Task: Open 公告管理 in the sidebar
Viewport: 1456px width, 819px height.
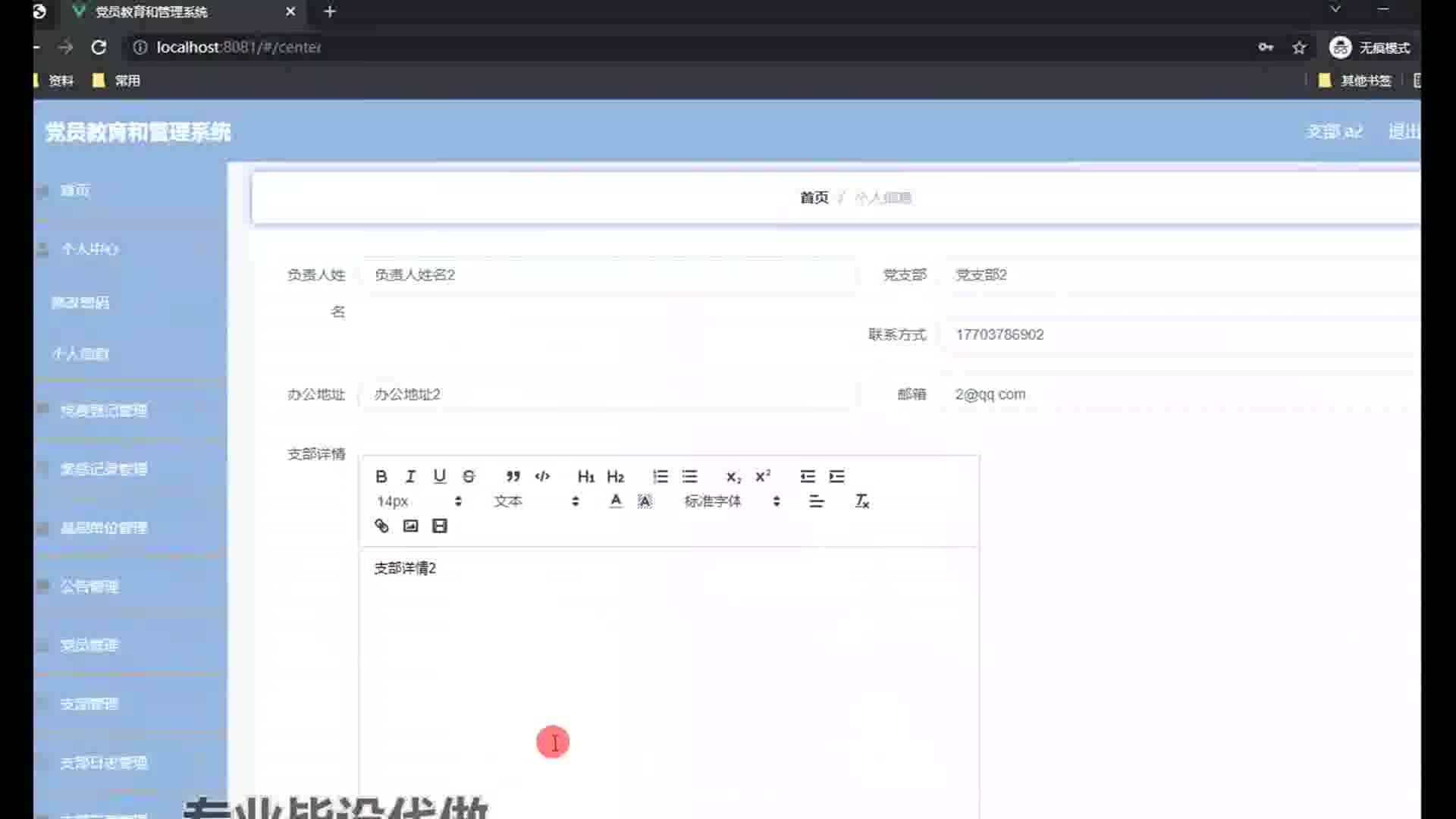Action: tap(89, 586)
